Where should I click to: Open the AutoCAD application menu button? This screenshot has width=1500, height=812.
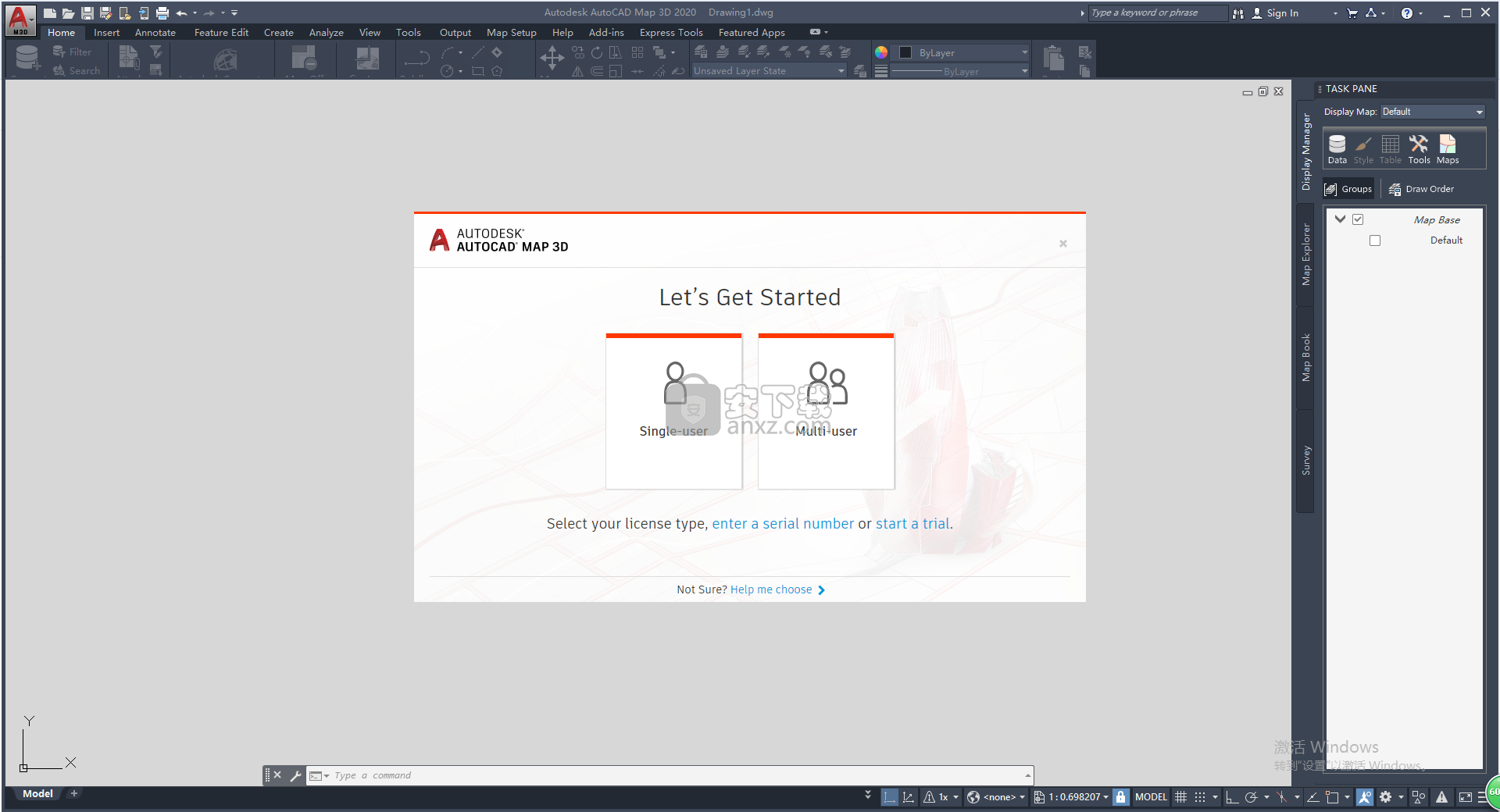(x=20, y=20)
